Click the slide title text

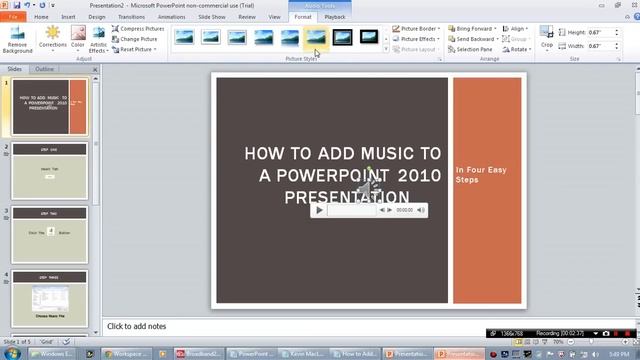click(343, 176)
